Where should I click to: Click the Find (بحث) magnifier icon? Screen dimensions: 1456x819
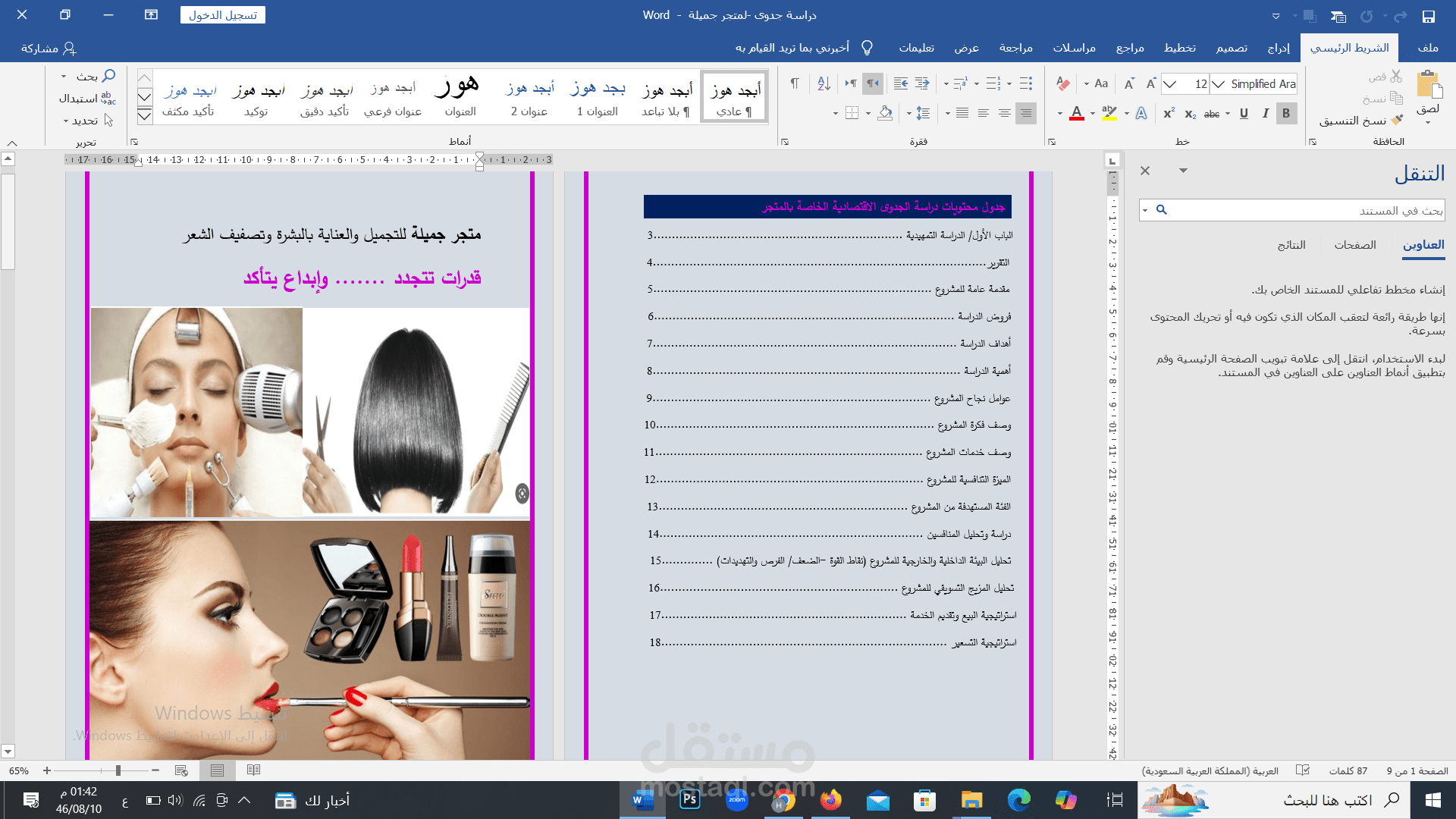108,76
